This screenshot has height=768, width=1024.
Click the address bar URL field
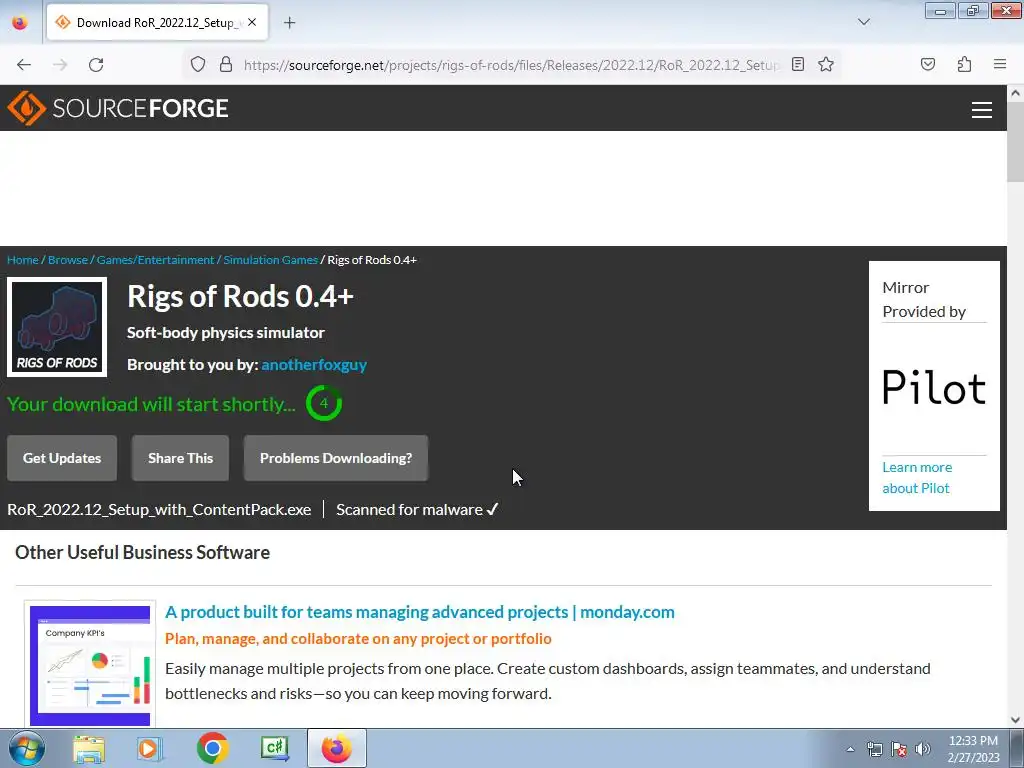pyautogui.click(x=511, y=65)
